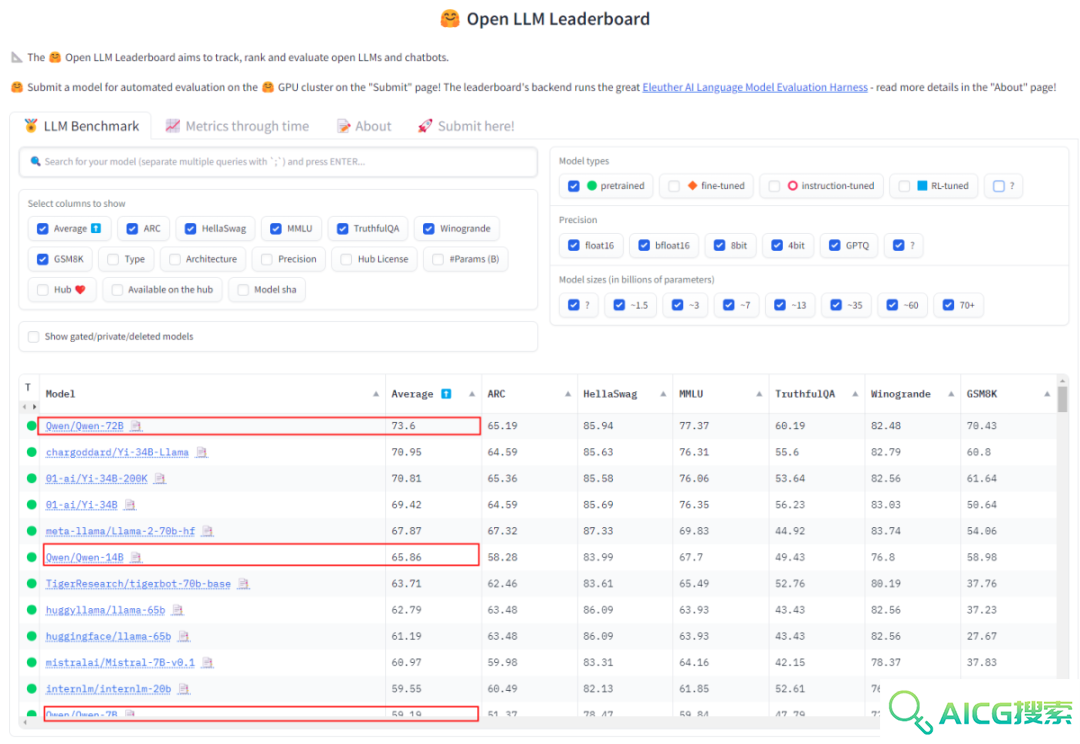Click the rocket icon on the Submit here tab

(425, 126)
